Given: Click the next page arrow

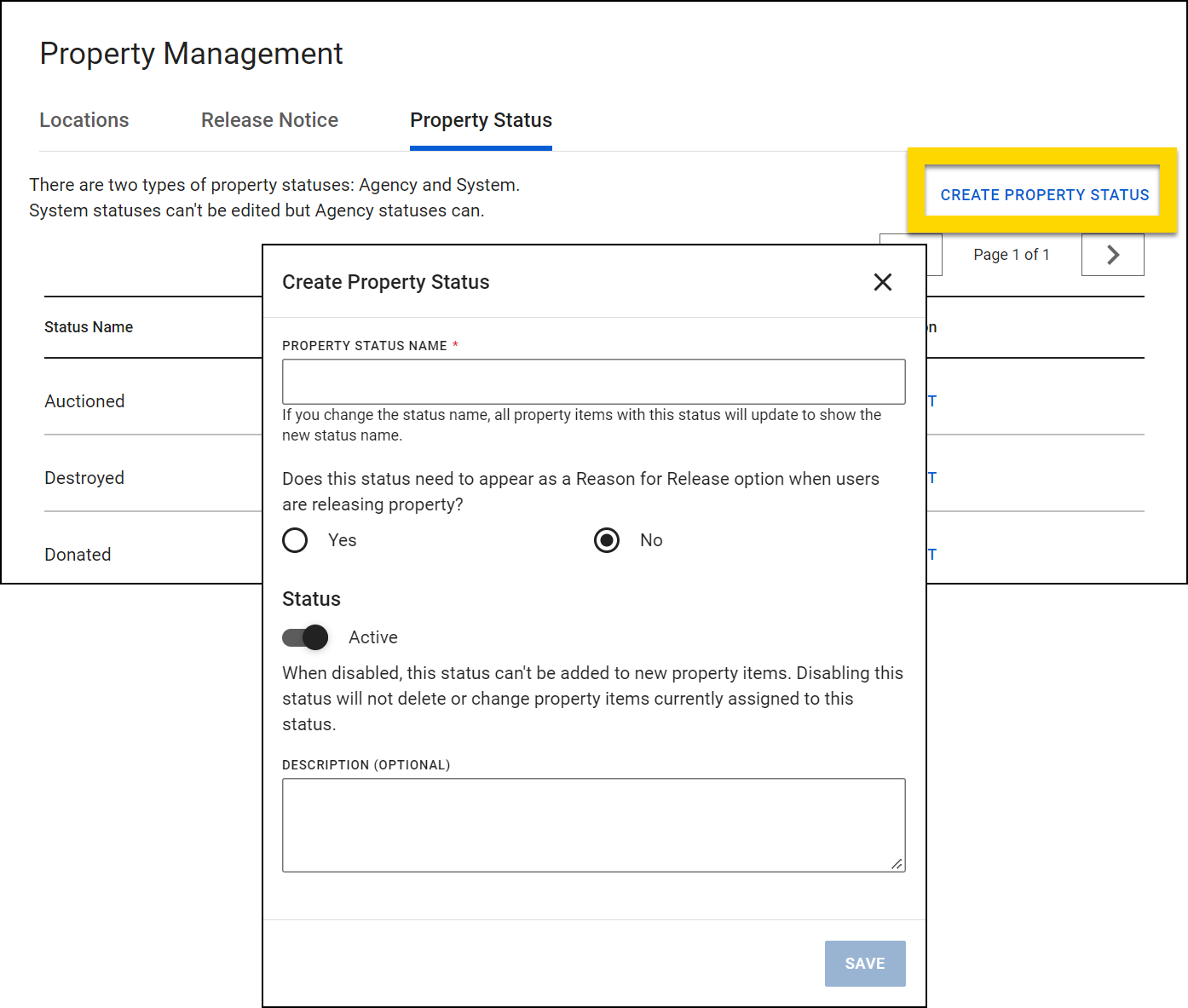Looking at the screenshot, I should click(x=1112, y=254).
